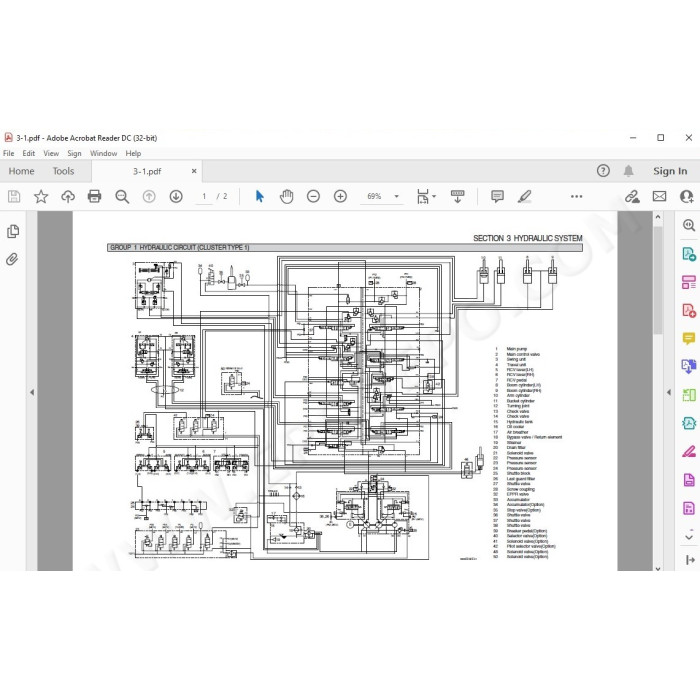Click the vertical scrollbar thumb
Viewport: 700px width, 700px height.
(658, 280)
